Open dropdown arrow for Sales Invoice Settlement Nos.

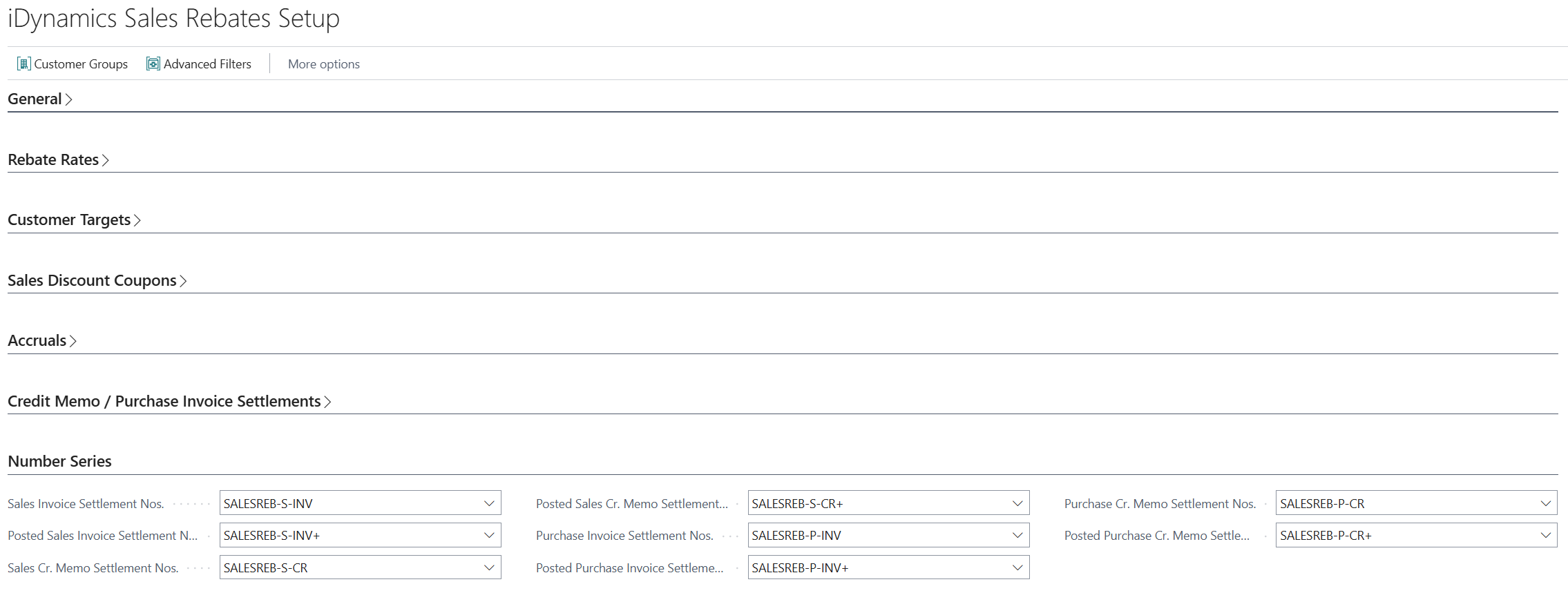(x=489, y=503)
